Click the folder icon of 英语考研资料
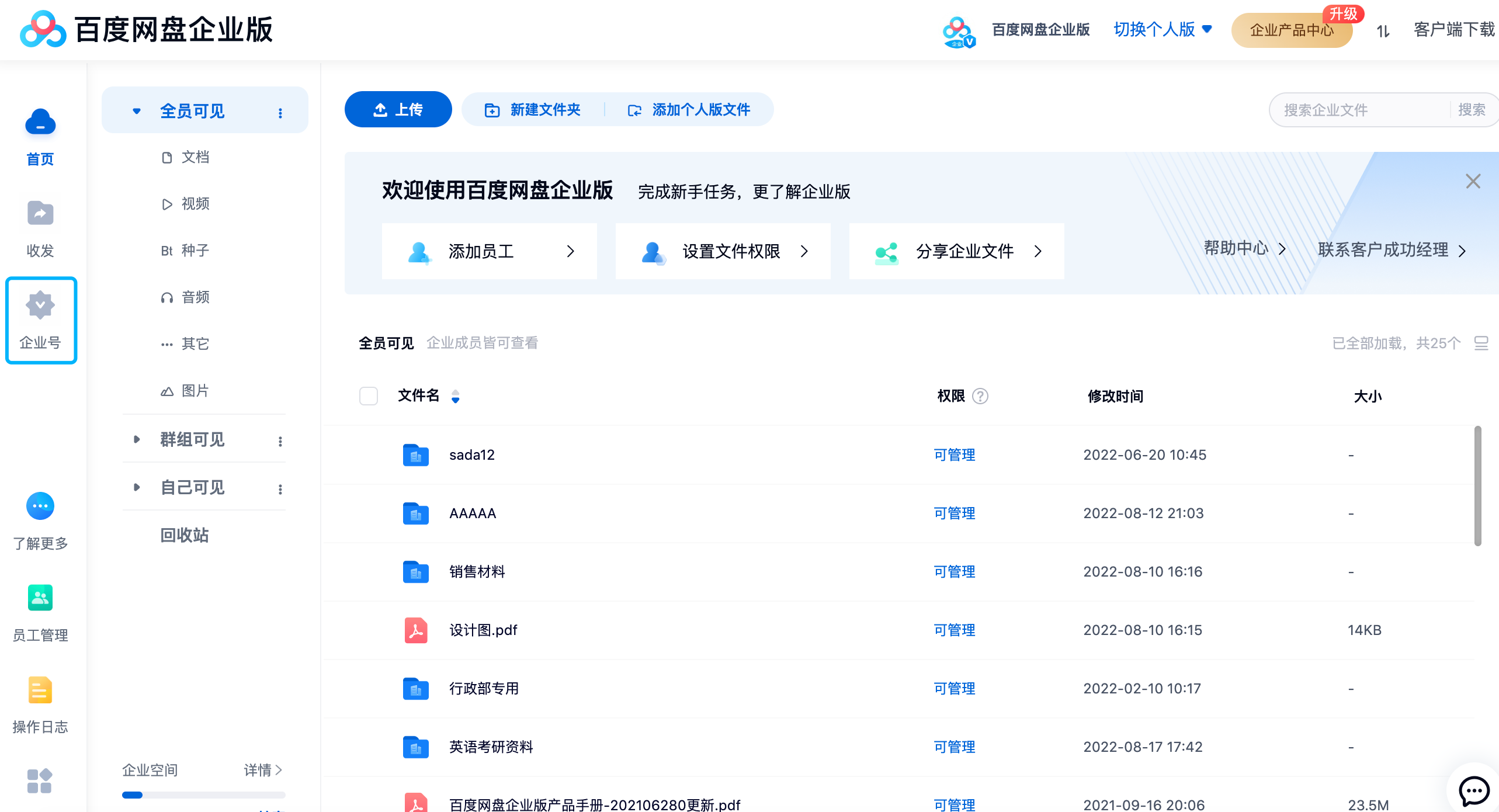The image size is (1499, 812). (415, 747)
